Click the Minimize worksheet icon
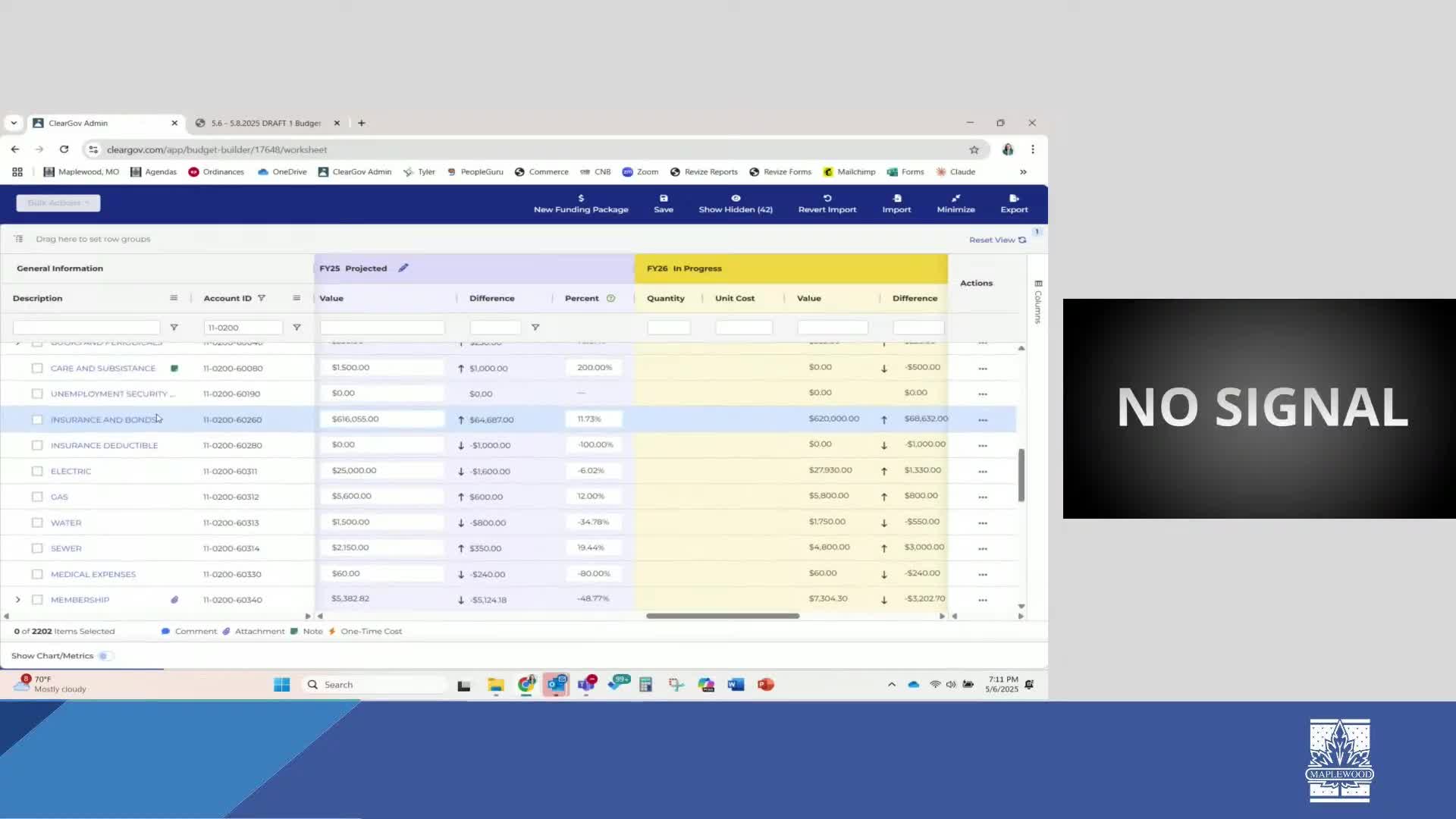 coord(955,199)
